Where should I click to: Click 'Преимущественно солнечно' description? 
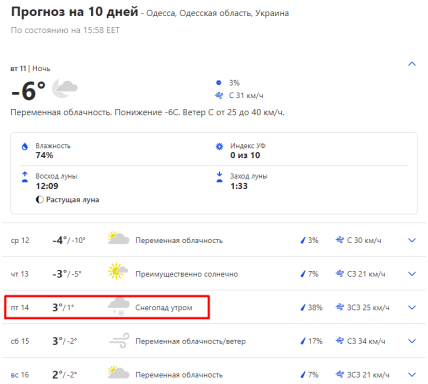[187, 274]
